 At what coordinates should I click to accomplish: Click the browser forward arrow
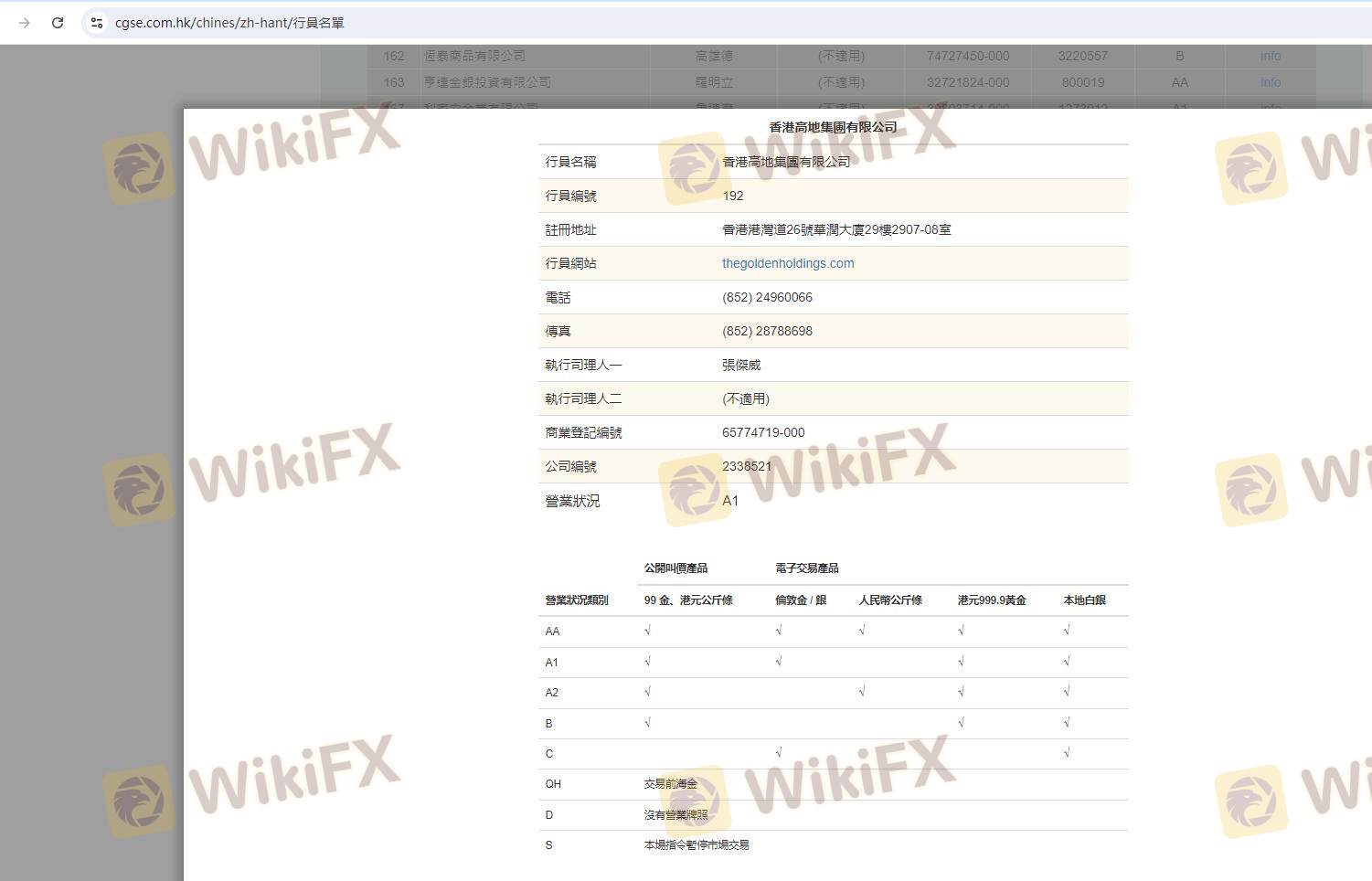point(25,23)
